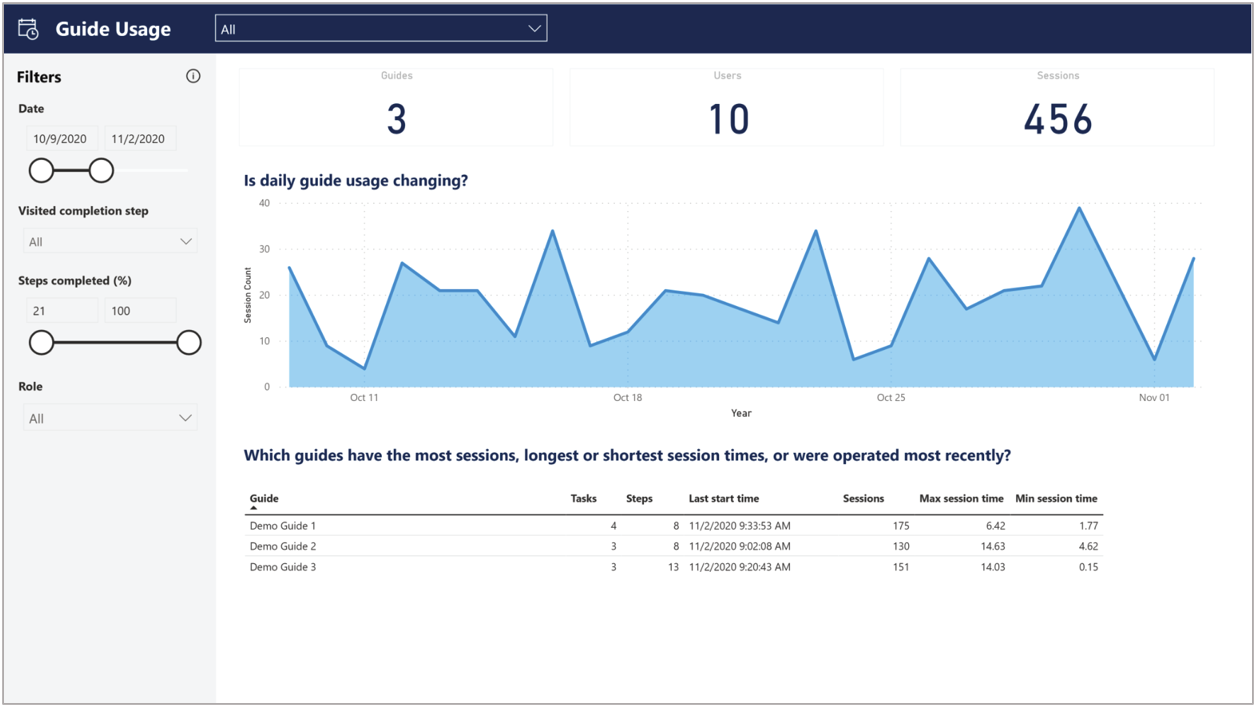Click the info icon next to Filters

(x=193, y=75)
